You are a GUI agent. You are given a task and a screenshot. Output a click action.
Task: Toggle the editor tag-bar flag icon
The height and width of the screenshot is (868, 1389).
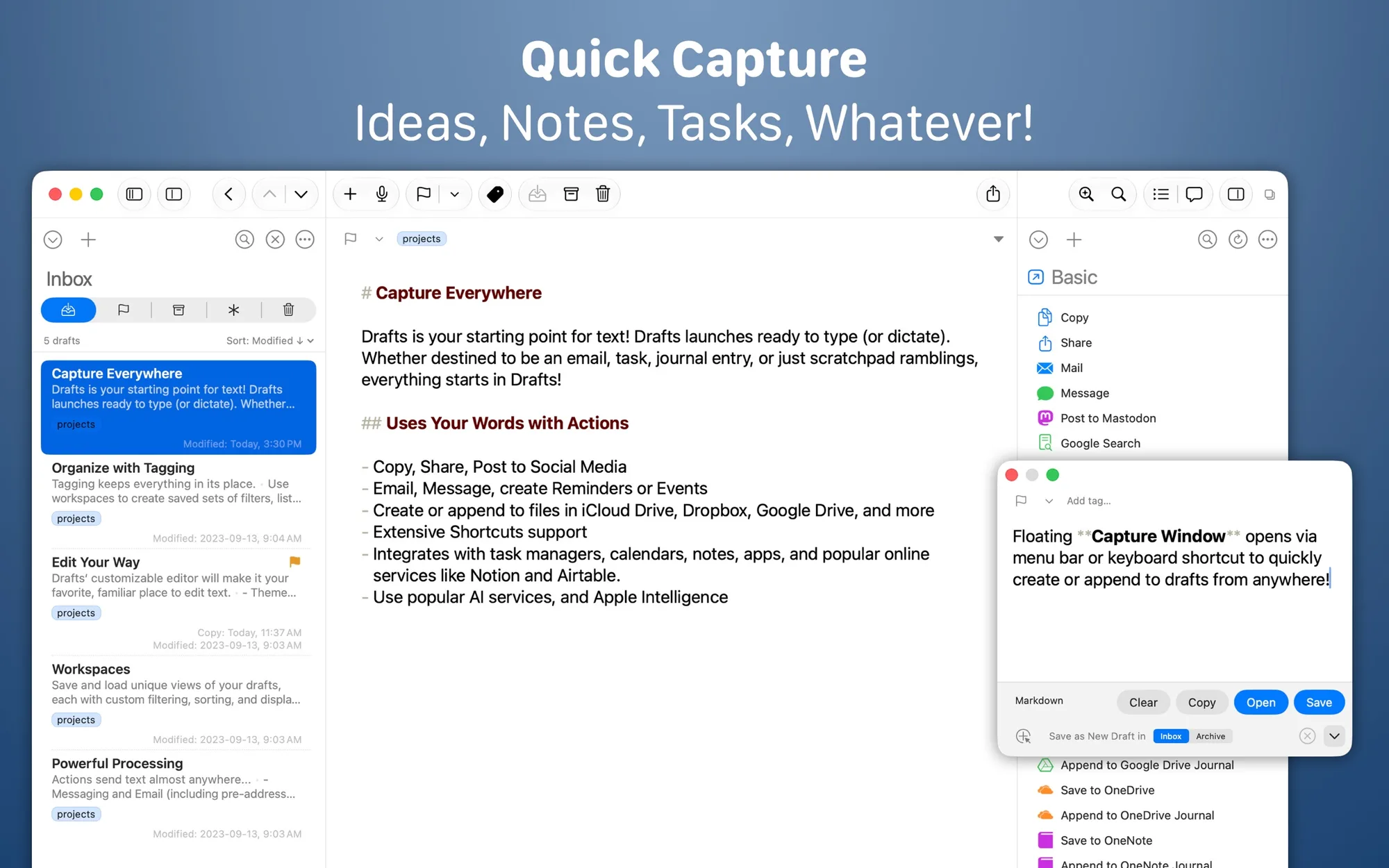click(351, 239)
